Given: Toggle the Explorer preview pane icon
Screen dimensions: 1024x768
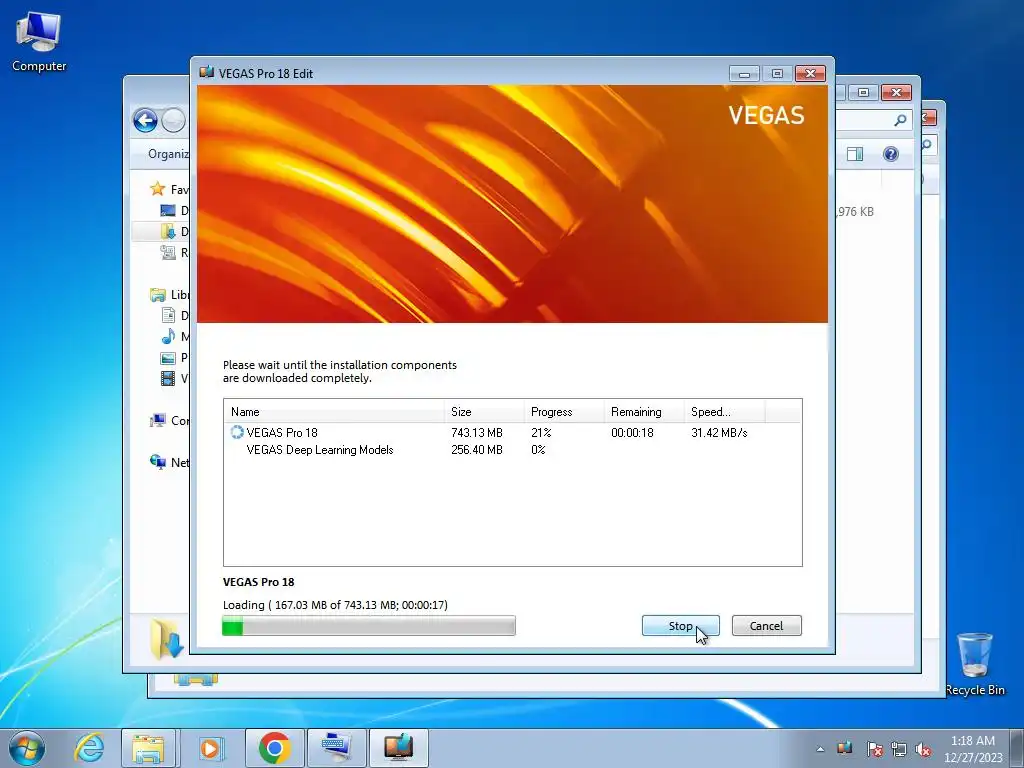Looking at the screenshot, I should click(x=855, y=153).
